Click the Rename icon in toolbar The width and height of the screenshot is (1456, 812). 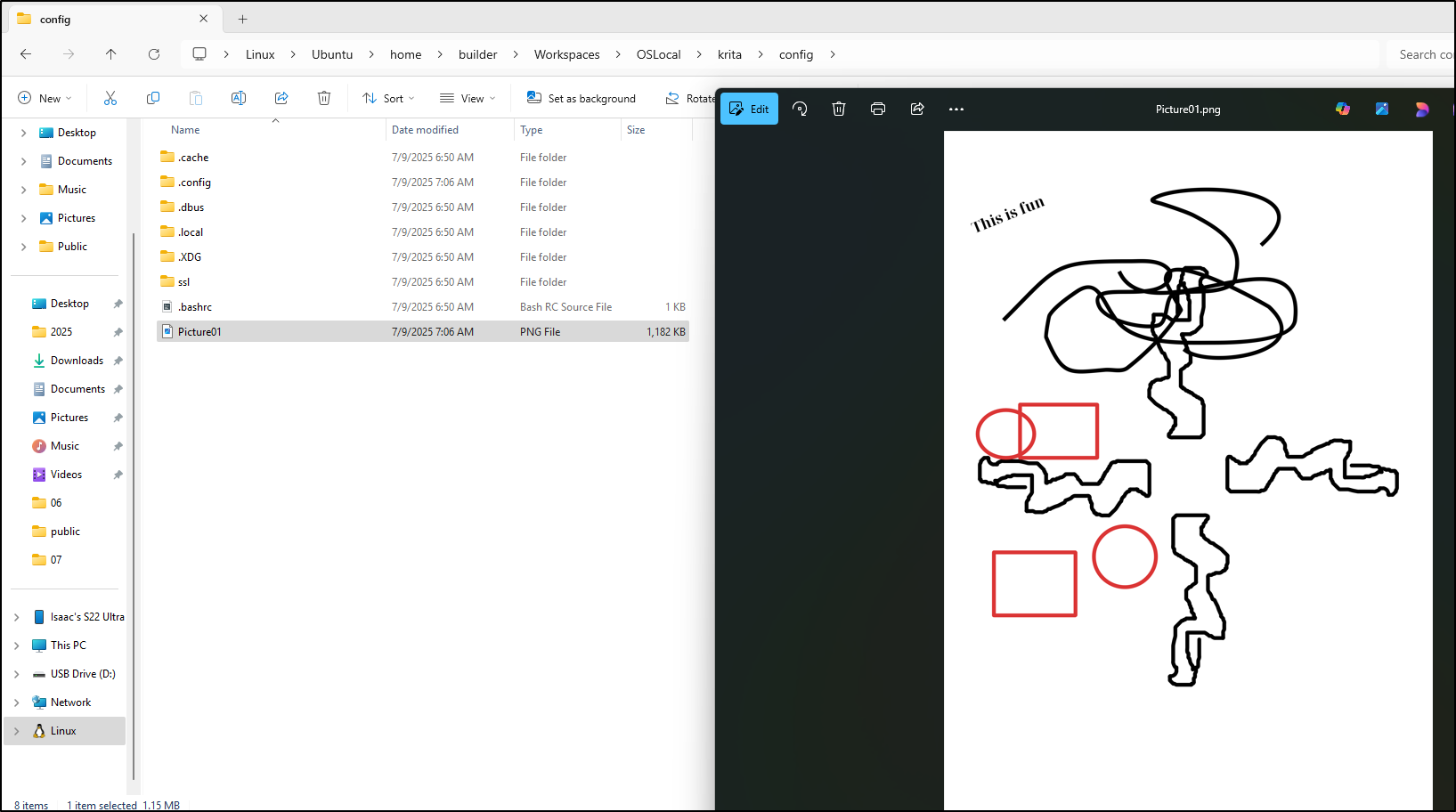[239, 98]
